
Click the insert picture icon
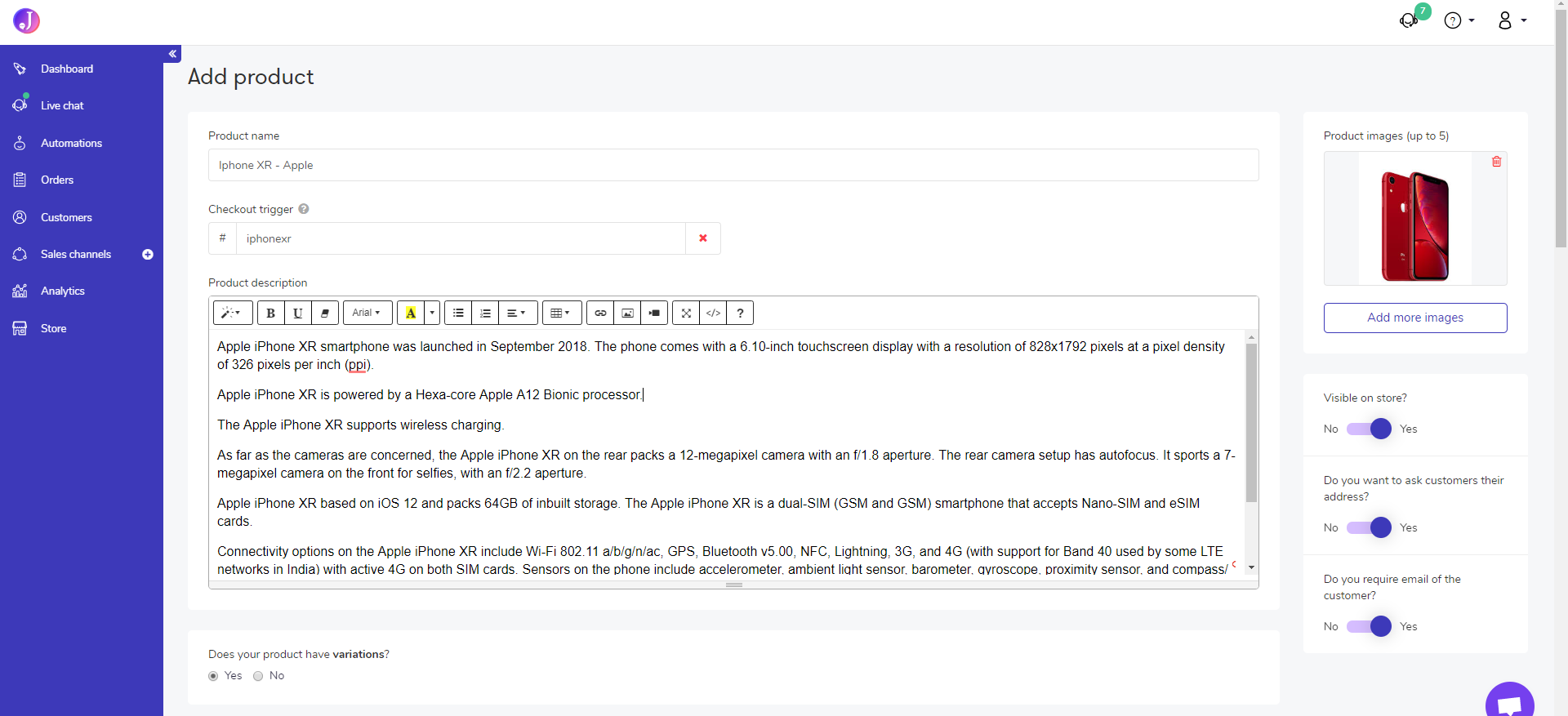[627, 313]
